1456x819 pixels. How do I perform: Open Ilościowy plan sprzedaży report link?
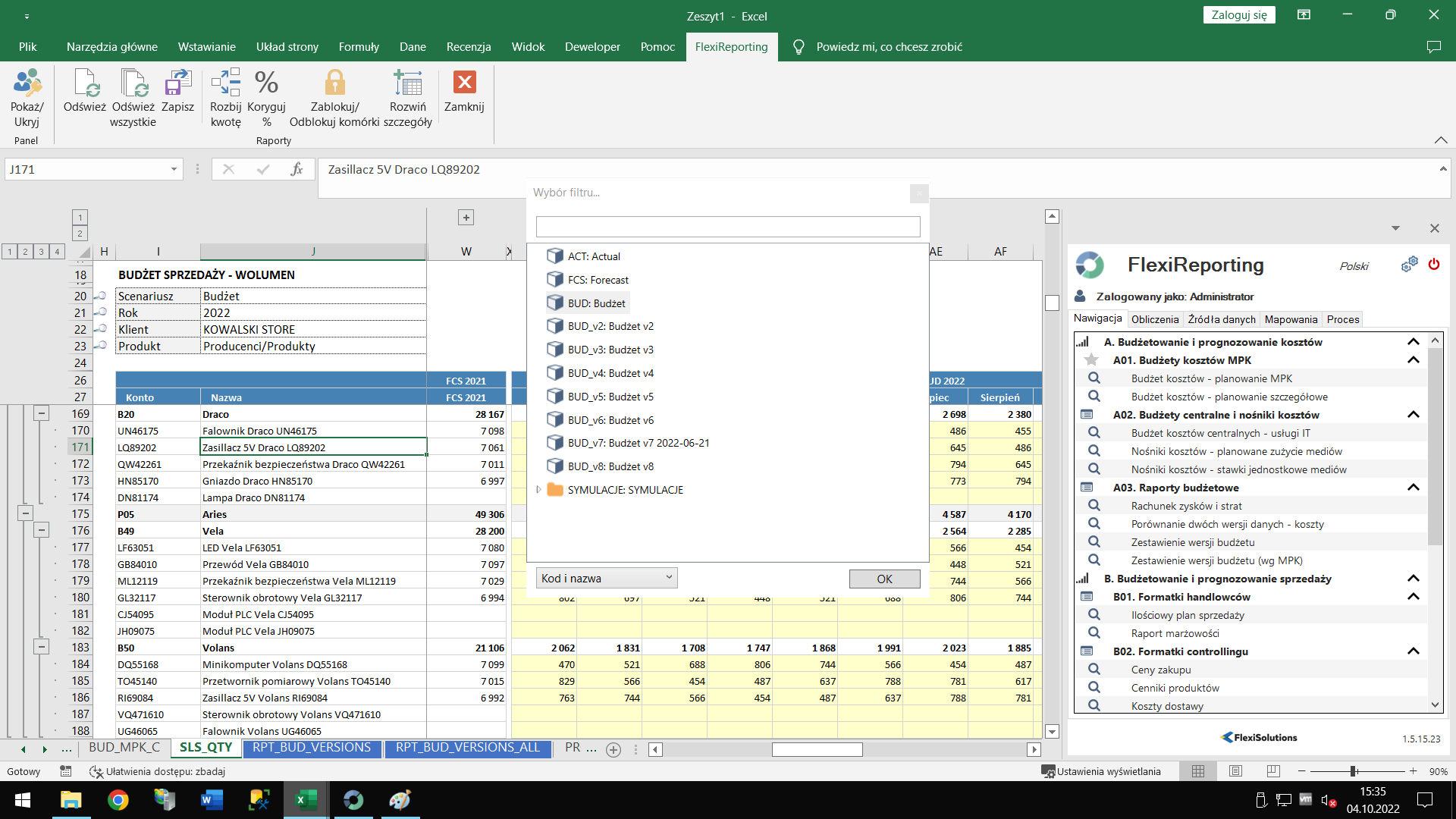point(1188,615)
